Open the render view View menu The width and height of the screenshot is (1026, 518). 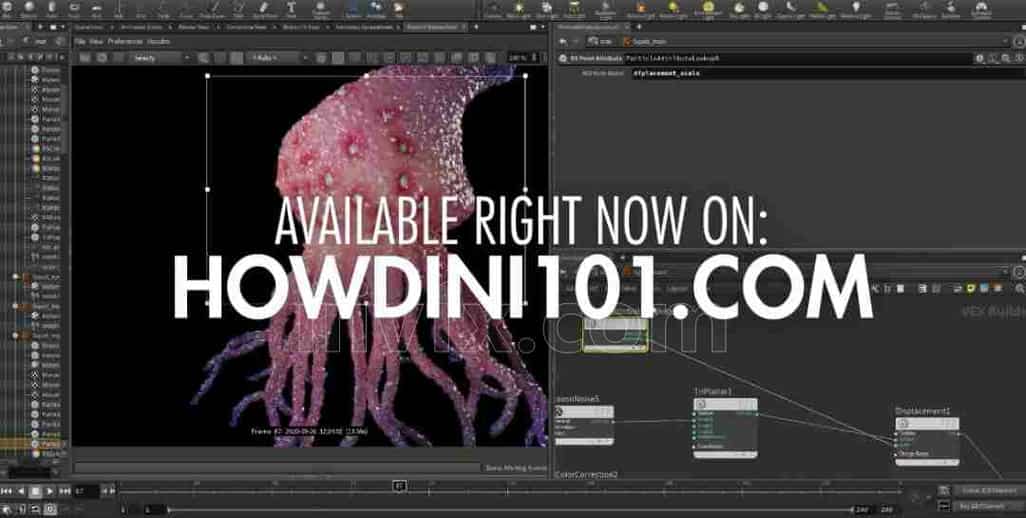point(96,41)
